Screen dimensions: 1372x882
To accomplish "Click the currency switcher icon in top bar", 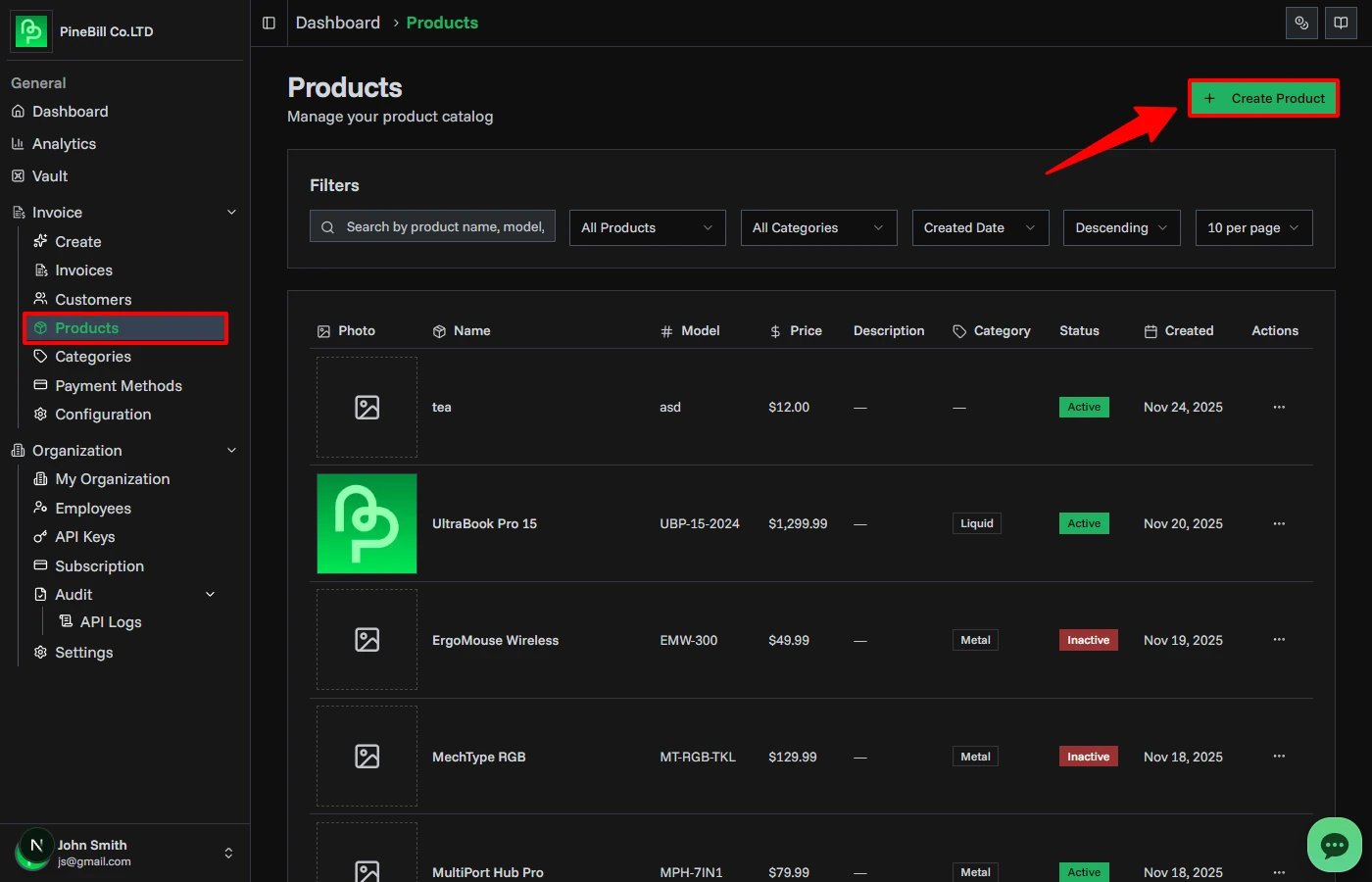I will coord(1301,23).
